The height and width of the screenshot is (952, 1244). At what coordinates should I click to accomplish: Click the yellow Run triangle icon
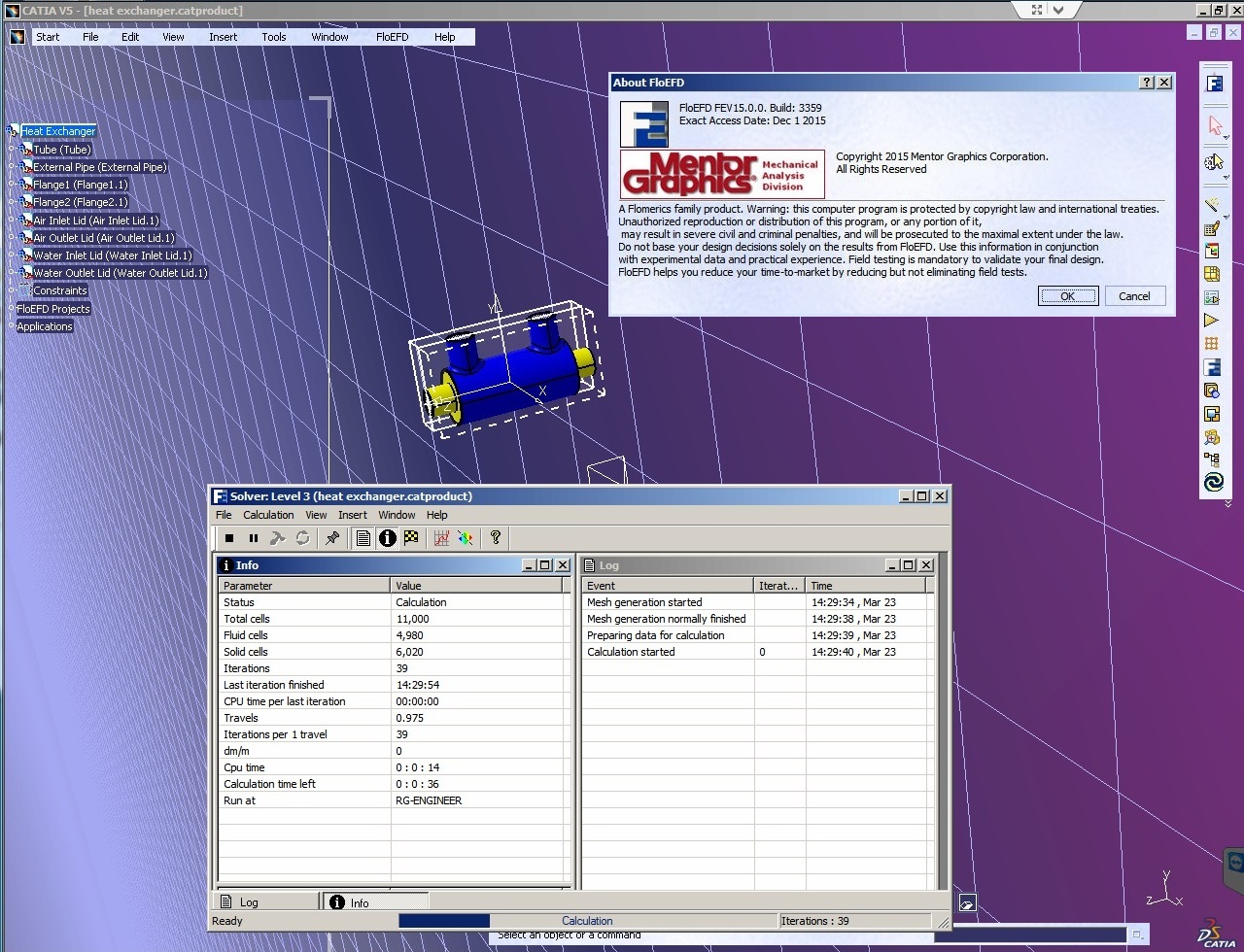point(1212,321)
